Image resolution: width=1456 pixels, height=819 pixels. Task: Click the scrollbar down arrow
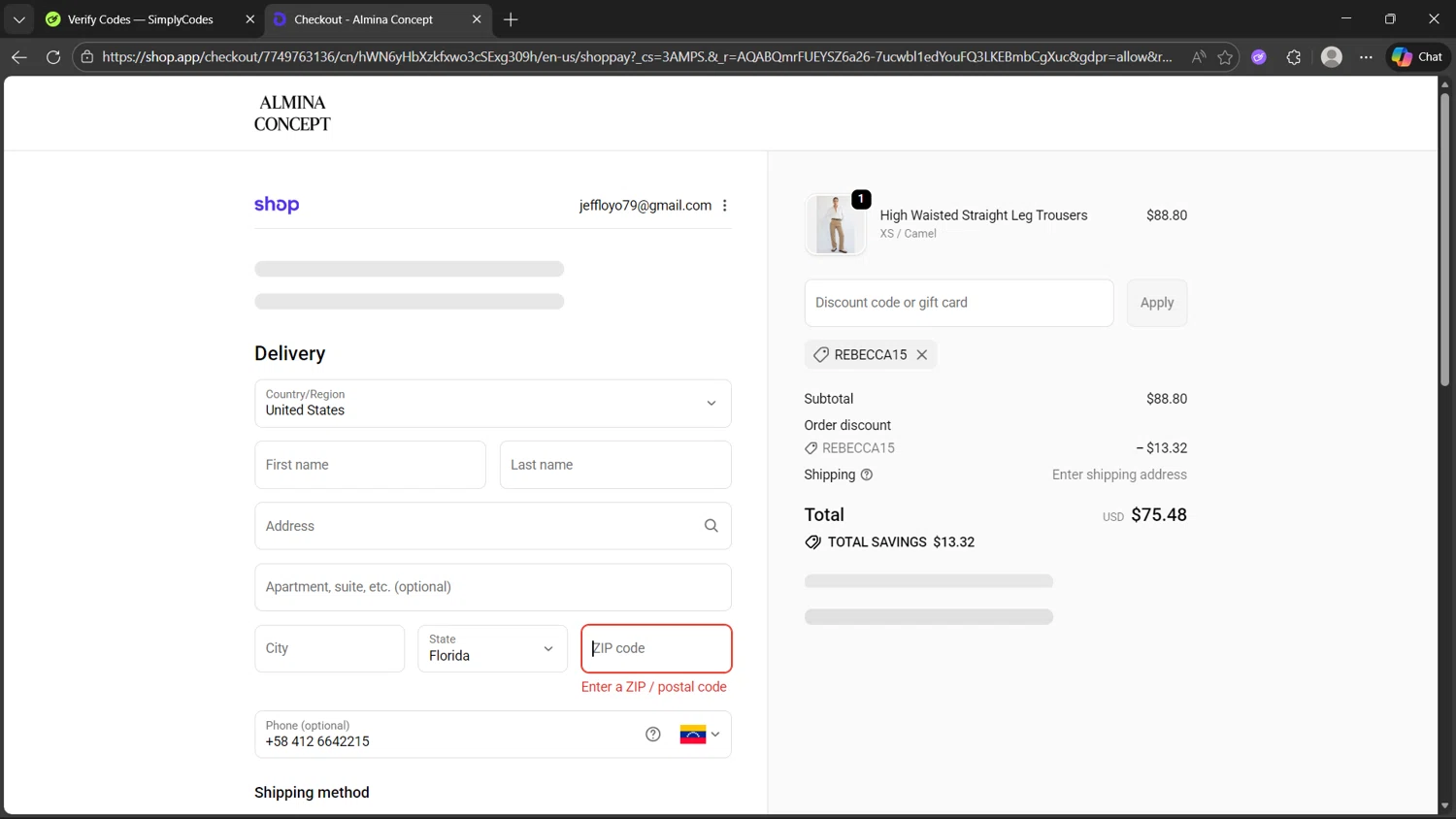pos(1444,805)
